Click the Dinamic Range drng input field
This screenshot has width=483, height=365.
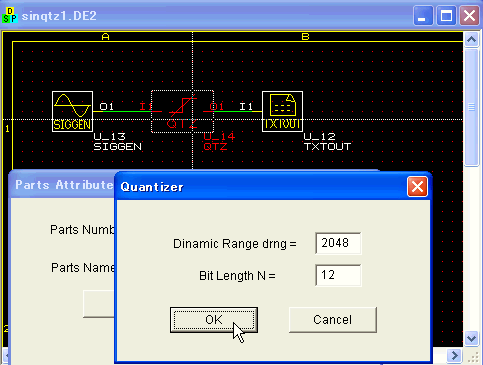pyautogui.click(x=338, y=243)
